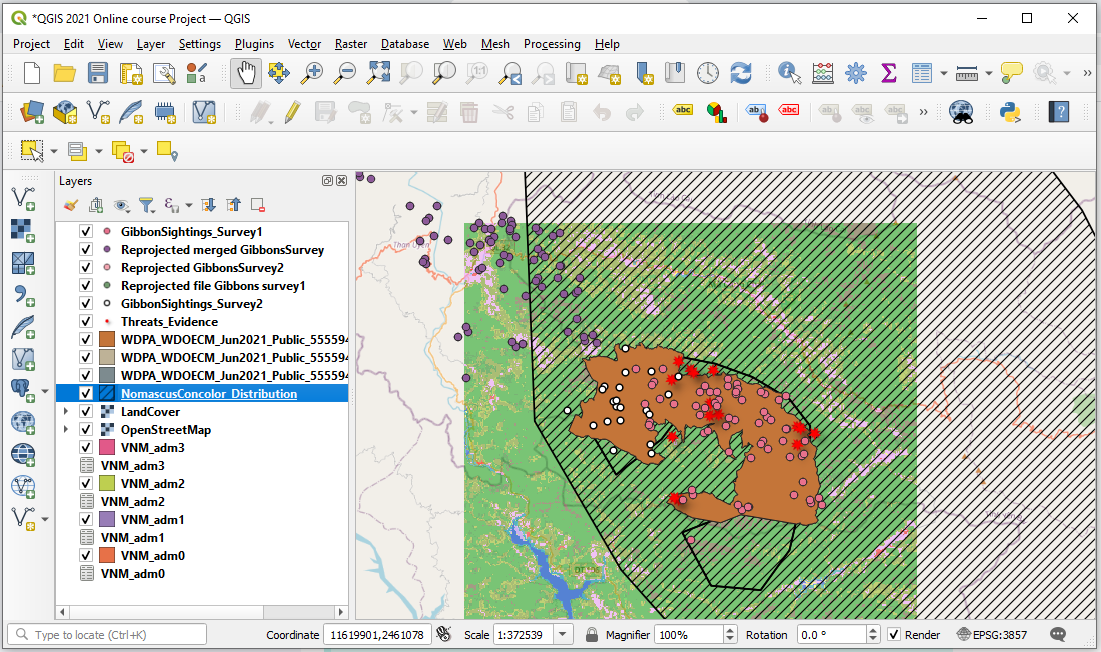Click the Refresh map icon
Screen dimensions: 1101x652
[x=741, y=73]
